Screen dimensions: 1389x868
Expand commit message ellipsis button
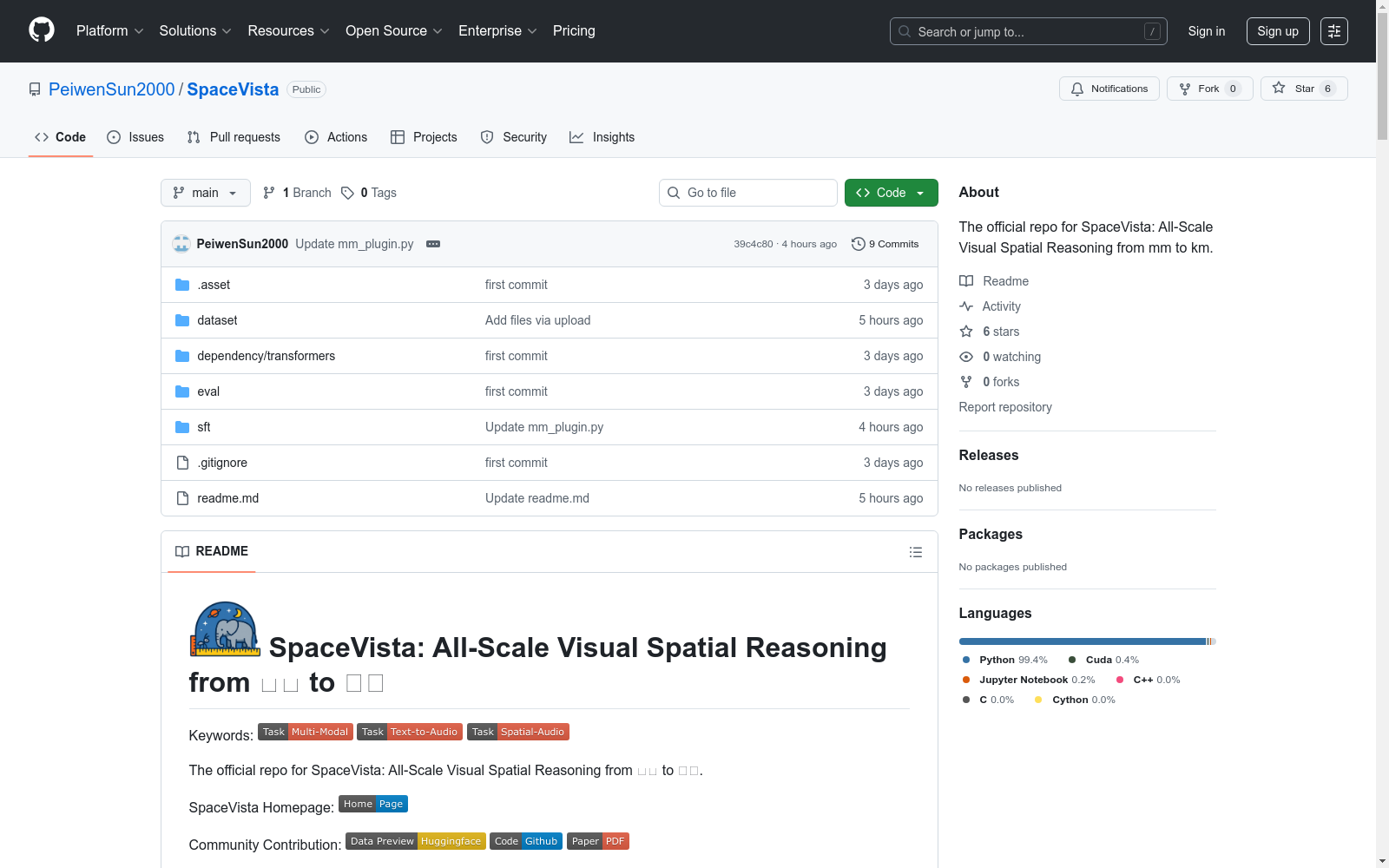point(433,244)
